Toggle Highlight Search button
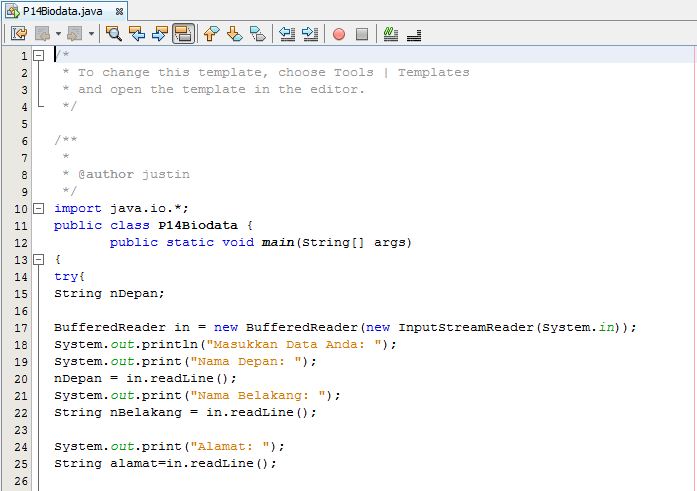This screenshot has height=491, width=697. click(183, 34)
